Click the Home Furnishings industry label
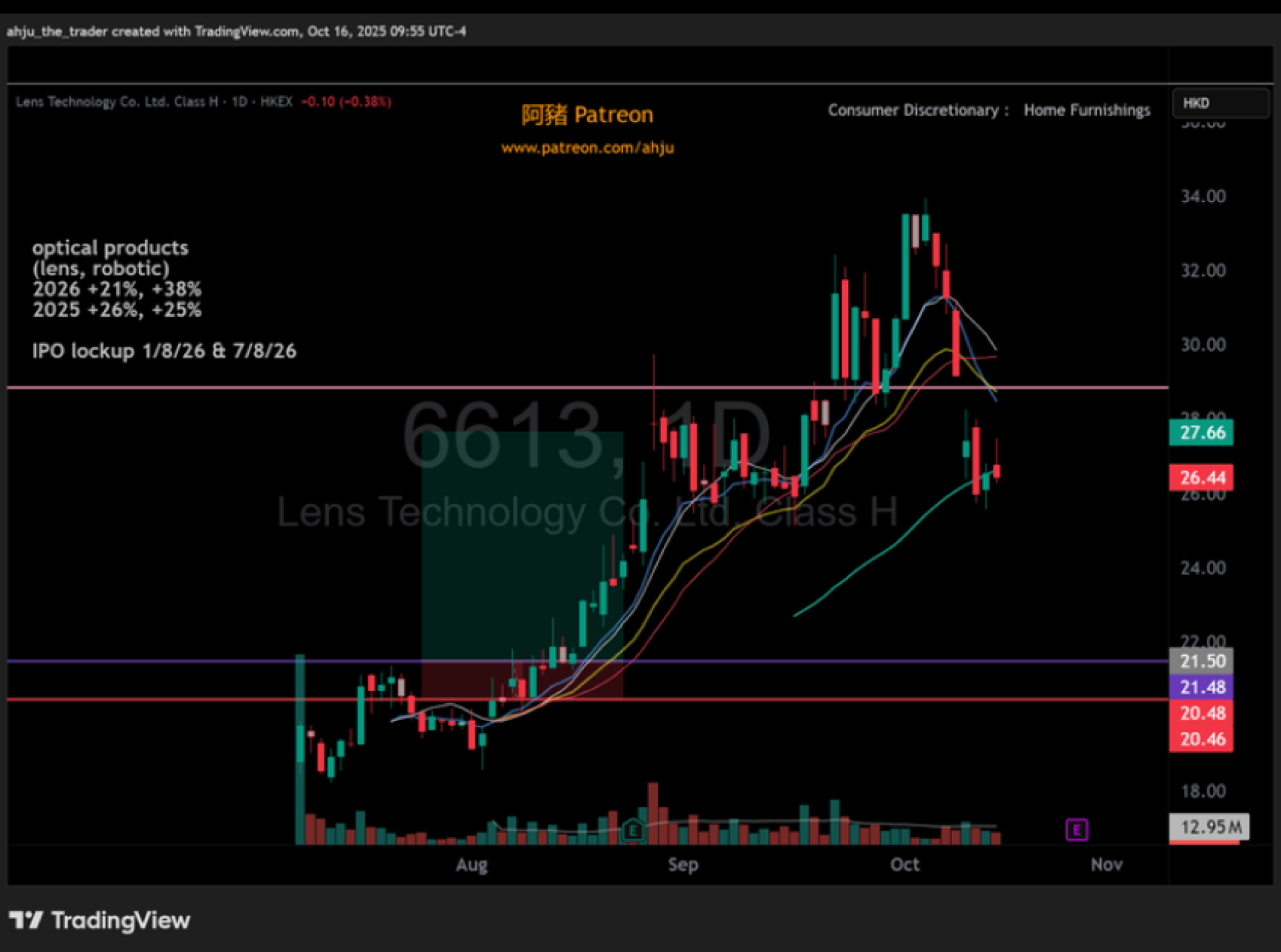The image size is (1281, 952). 1086,110
